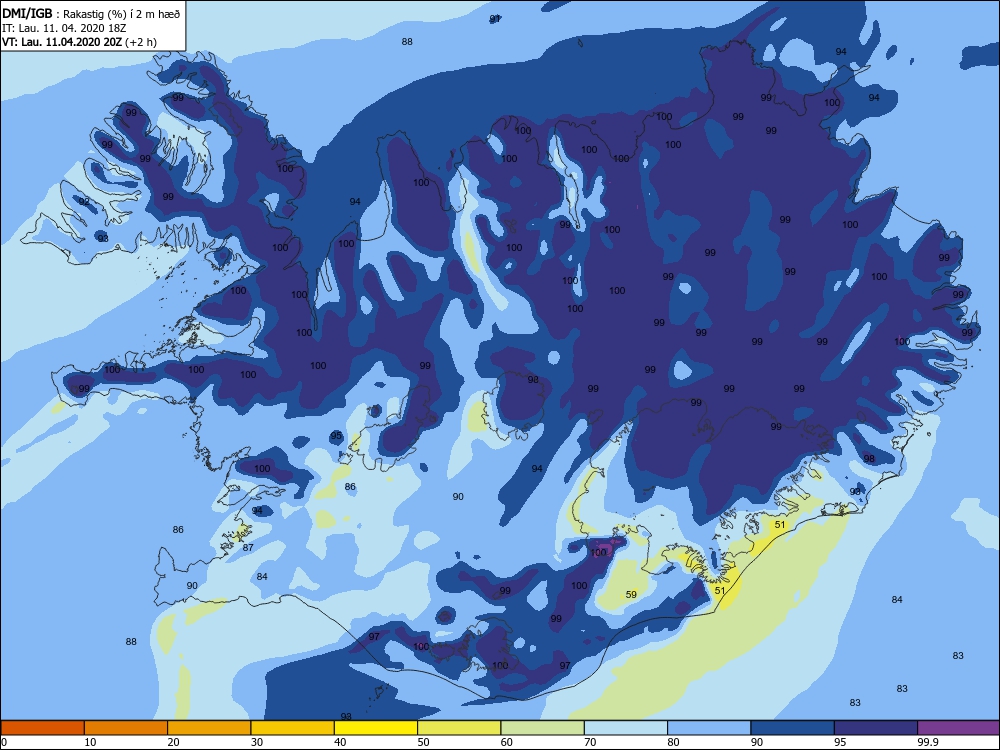Screen dimensions: 1000x750
Task: Click the humidity value 91 on the map
Action: click(495, 19)
